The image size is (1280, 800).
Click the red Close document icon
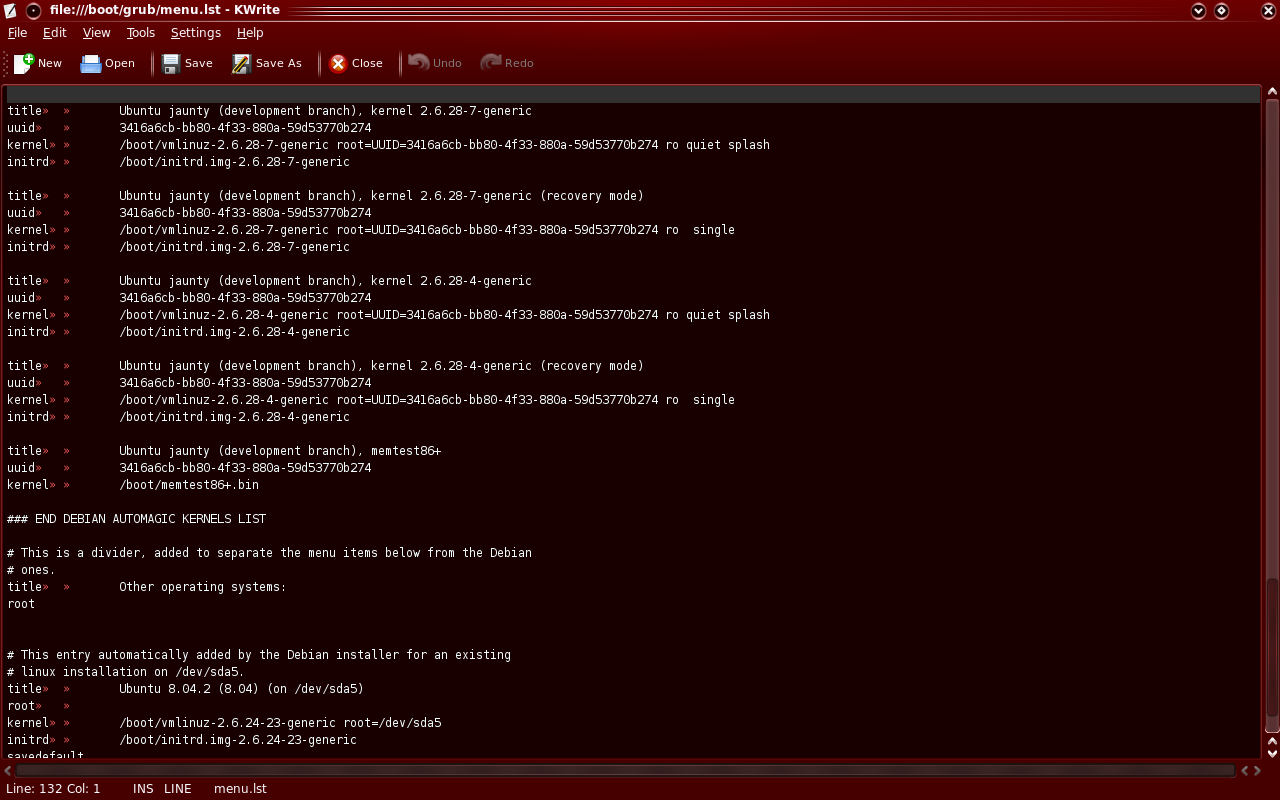tap(338, 63)
